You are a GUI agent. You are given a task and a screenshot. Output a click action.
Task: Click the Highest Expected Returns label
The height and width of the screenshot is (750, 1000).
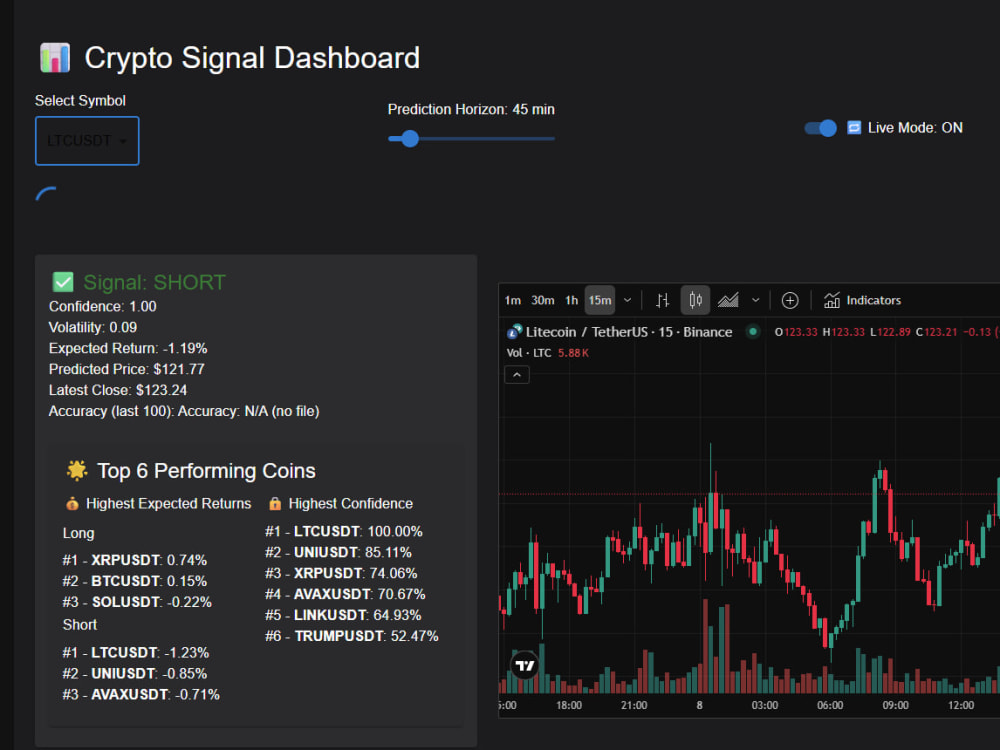168,504
